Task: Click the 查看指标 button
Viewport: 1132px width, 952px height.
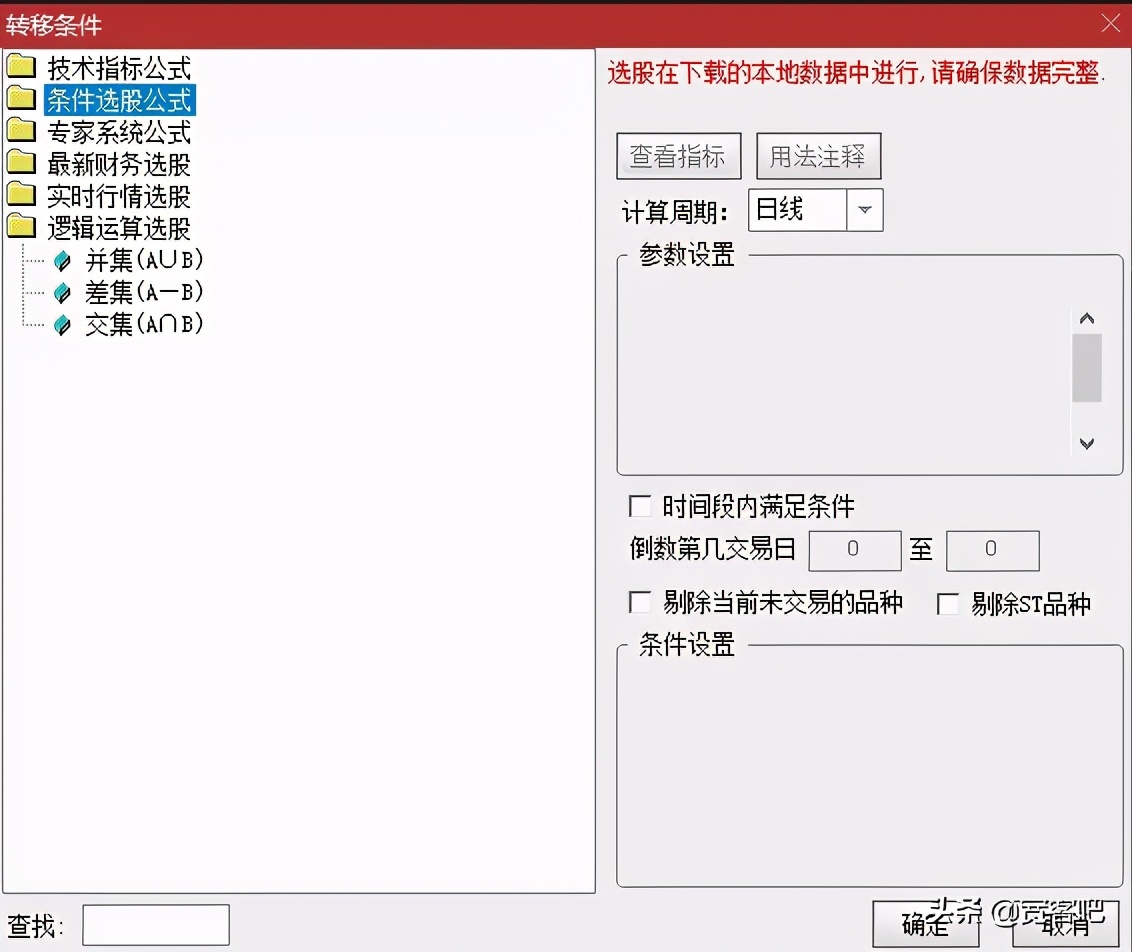Action: click(678, 156)
